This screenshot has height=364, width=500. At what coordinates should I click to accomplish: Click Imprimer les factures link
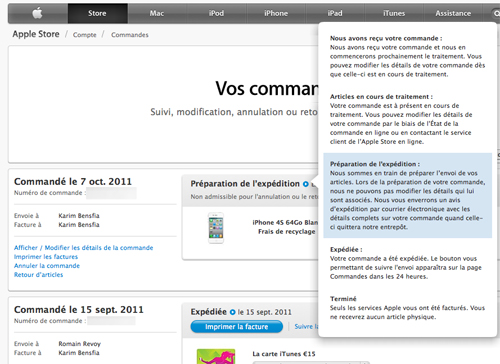pyautogui.click(x=46, y=257)
